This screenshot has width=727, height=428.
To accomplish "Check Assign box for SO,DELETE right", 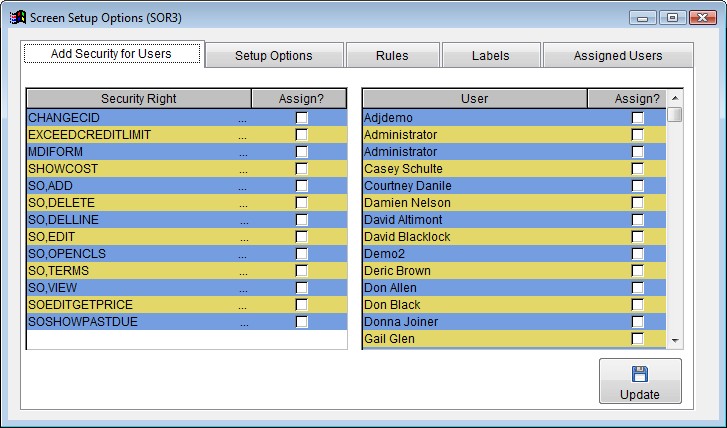I will 301,203.
